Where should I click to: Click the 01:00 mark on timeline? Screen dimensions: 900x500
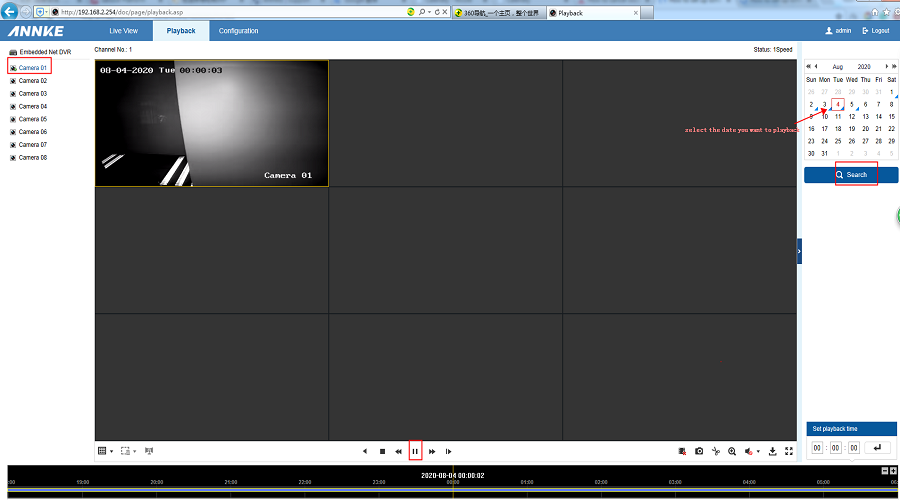tap(527, 482)
